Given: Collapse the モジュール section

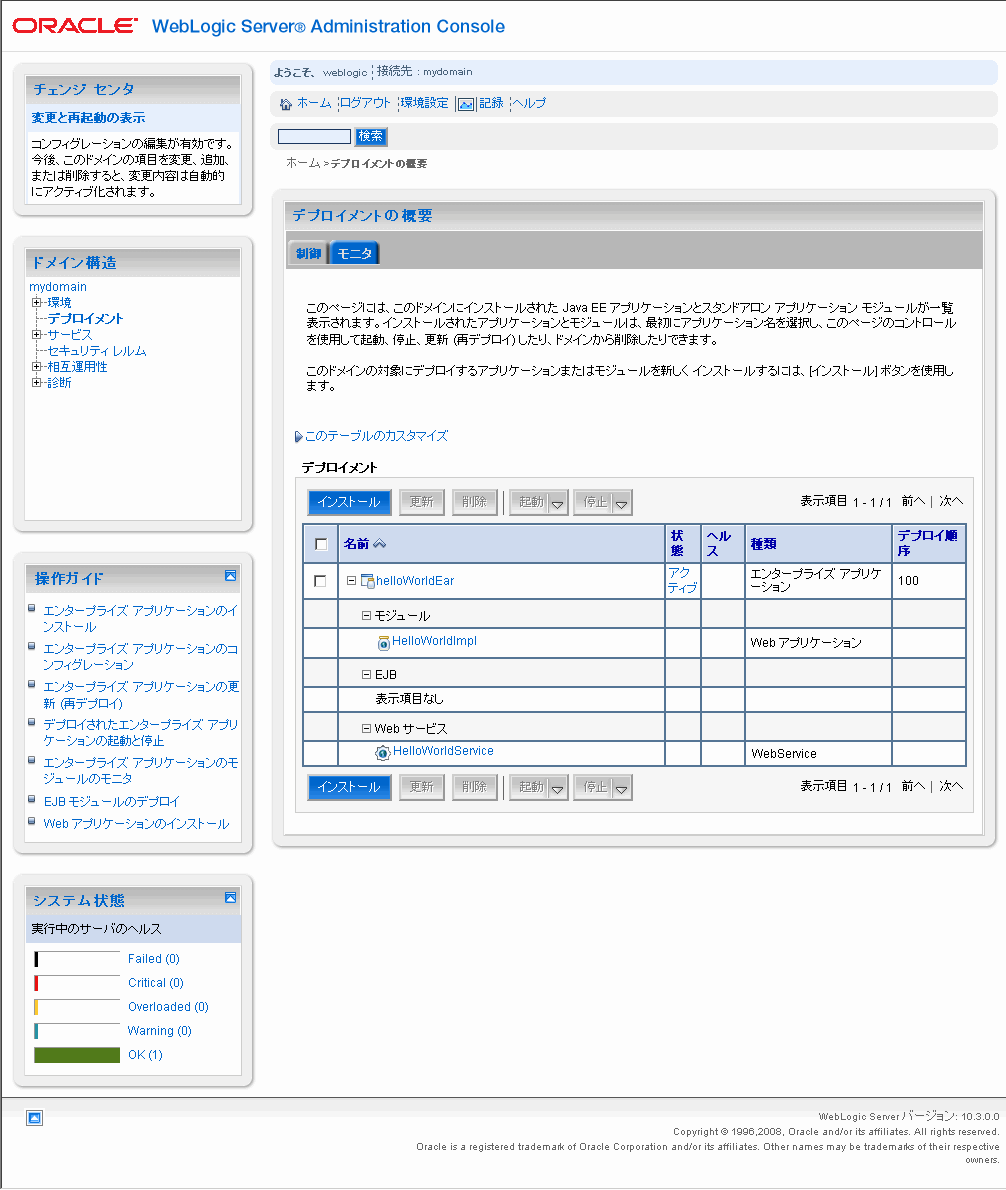Looking at the screenshot, I should point(366,615).
